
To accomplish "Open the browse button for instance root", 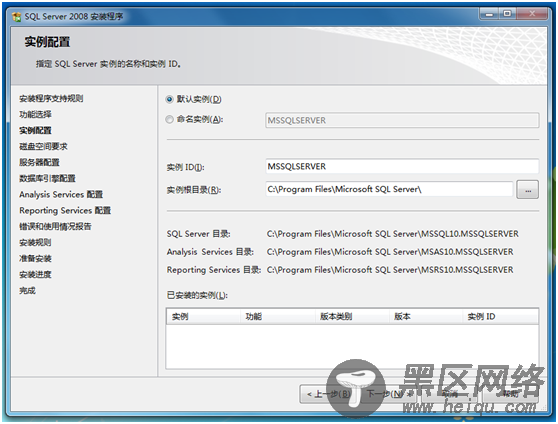I will pyautogui.click(x=528, y=190).
